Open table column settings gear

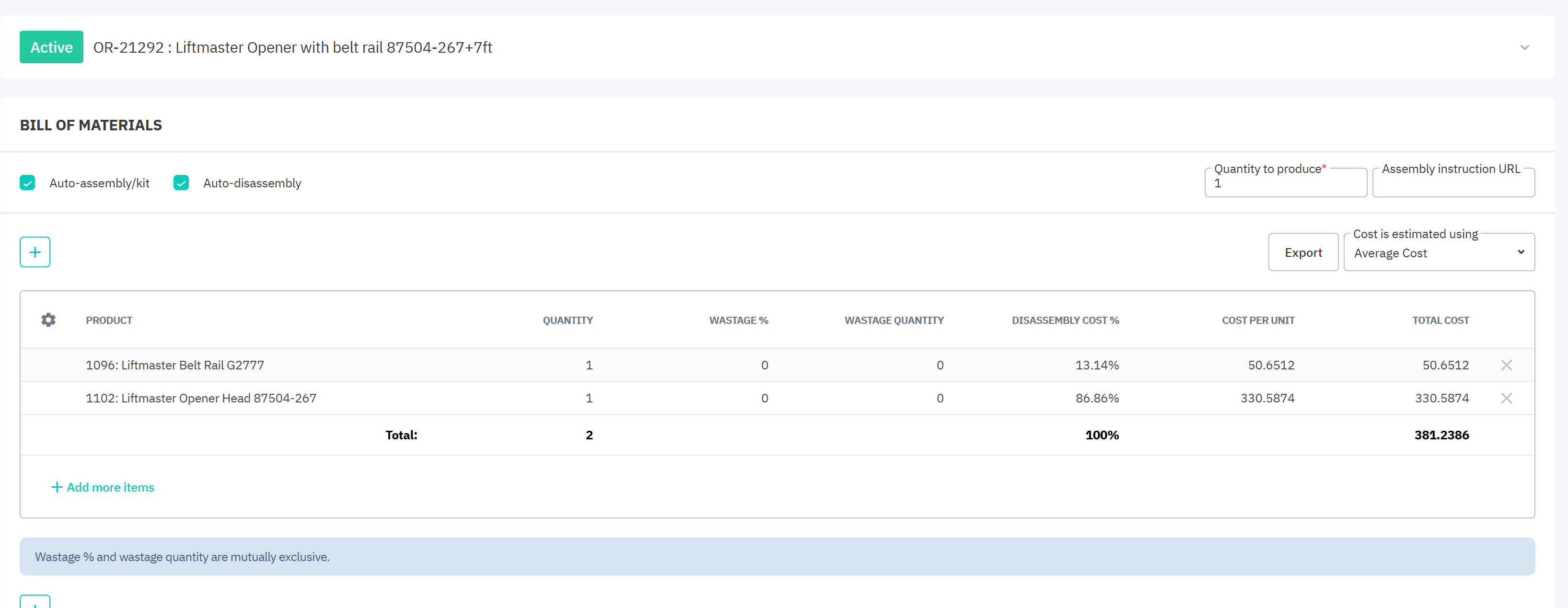(49, 320)
